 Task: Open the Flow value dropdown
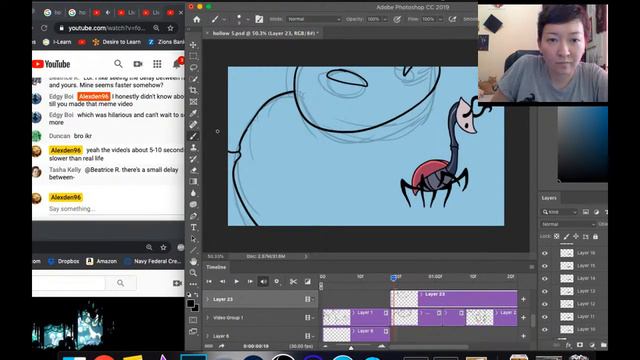click(440, 19)
